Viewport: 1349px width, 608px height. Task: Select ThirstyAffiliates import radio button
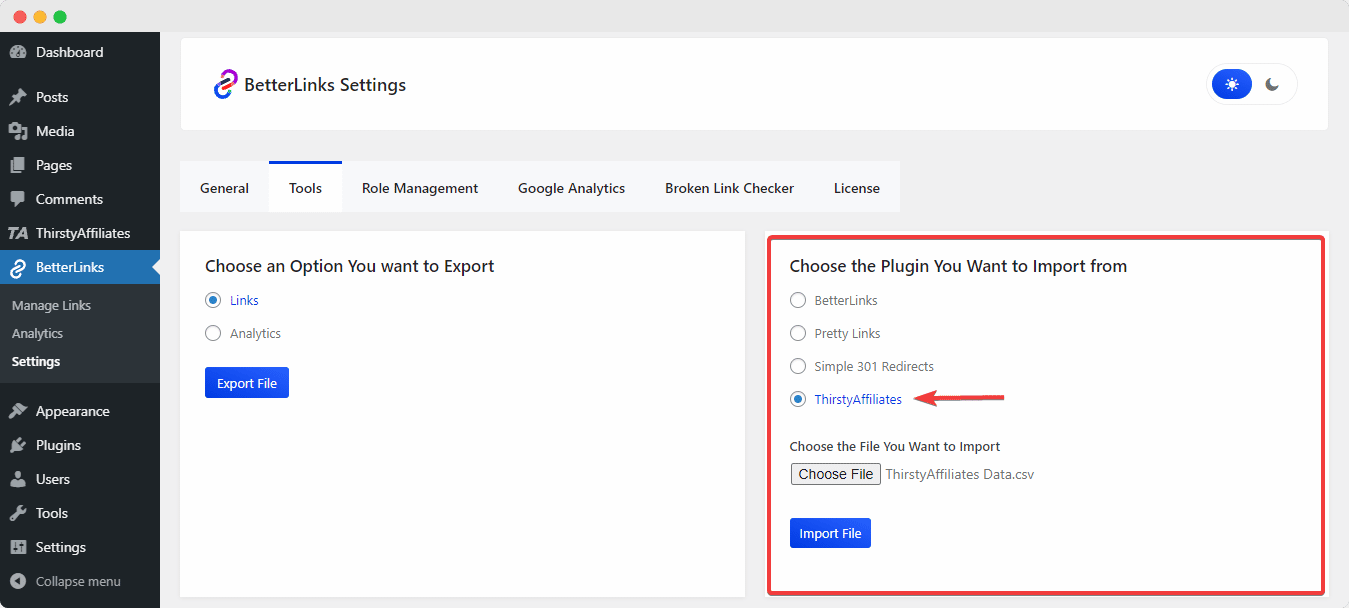[x=798, y=399]
